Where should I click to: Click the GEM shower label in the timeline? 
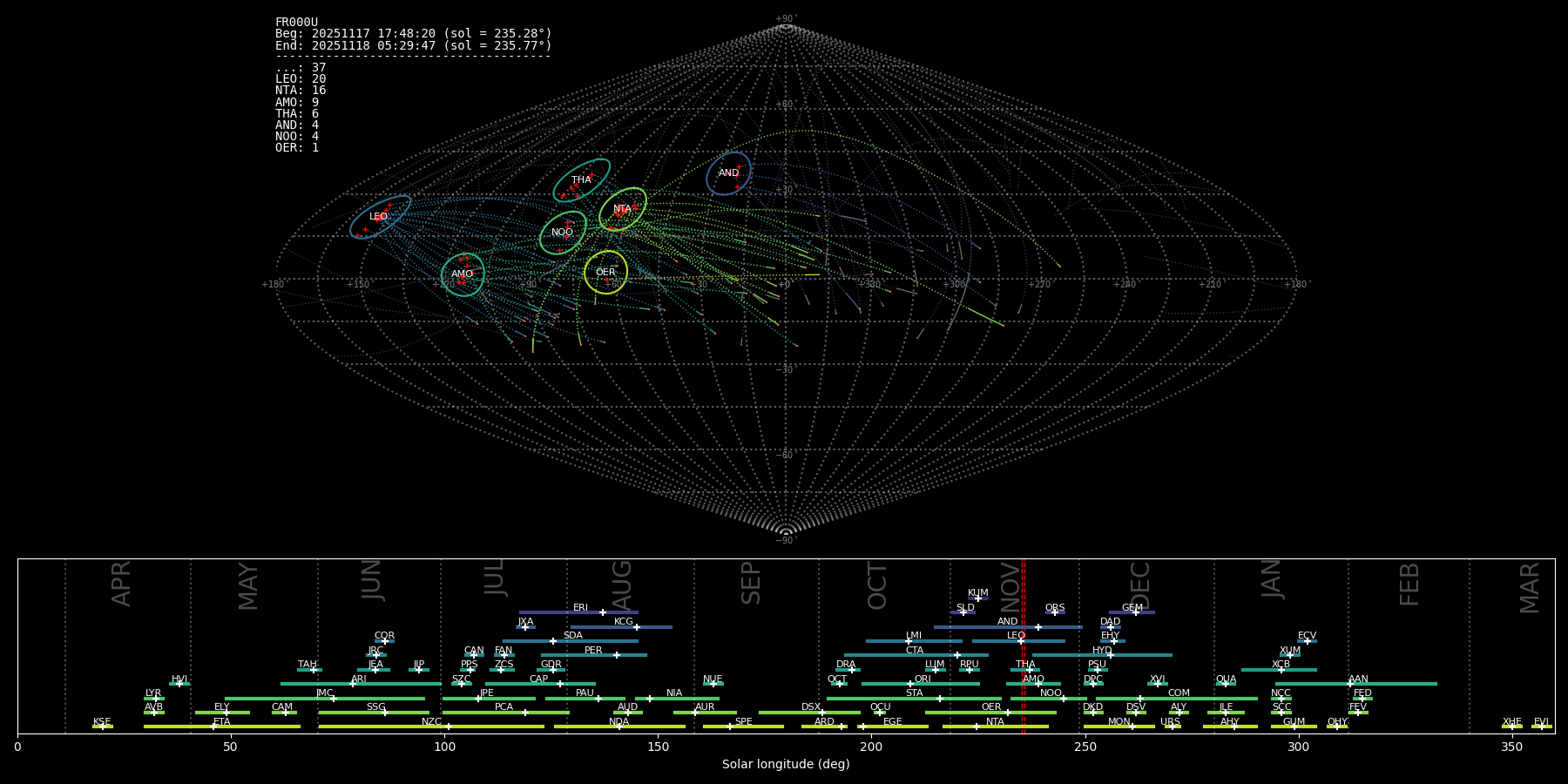pyautogui.click(x=1132, y=608)
